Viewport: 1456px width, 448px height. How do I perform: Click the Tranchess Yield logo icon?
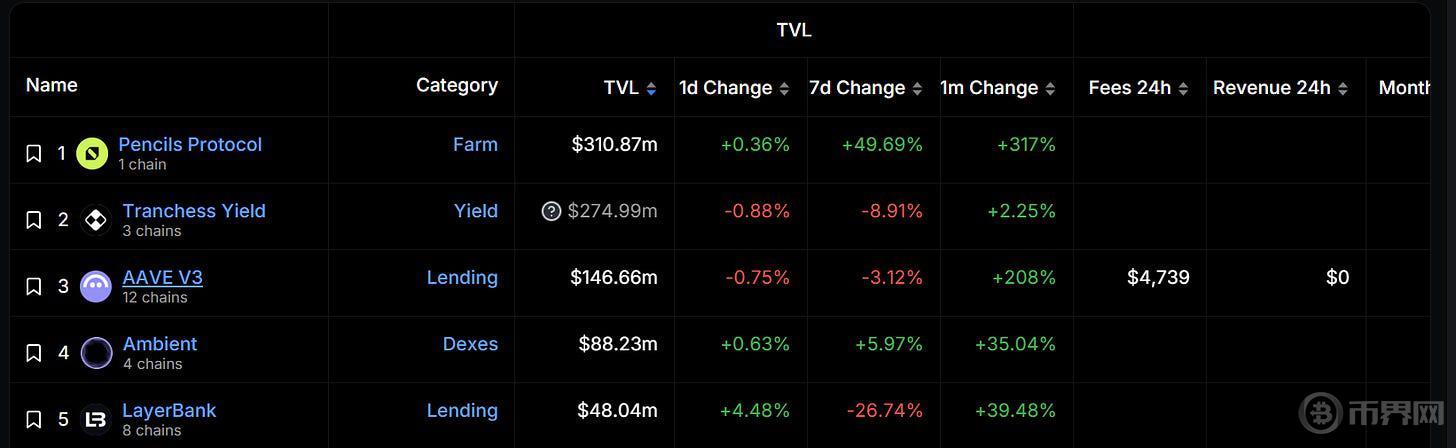(x=96, y=220)
